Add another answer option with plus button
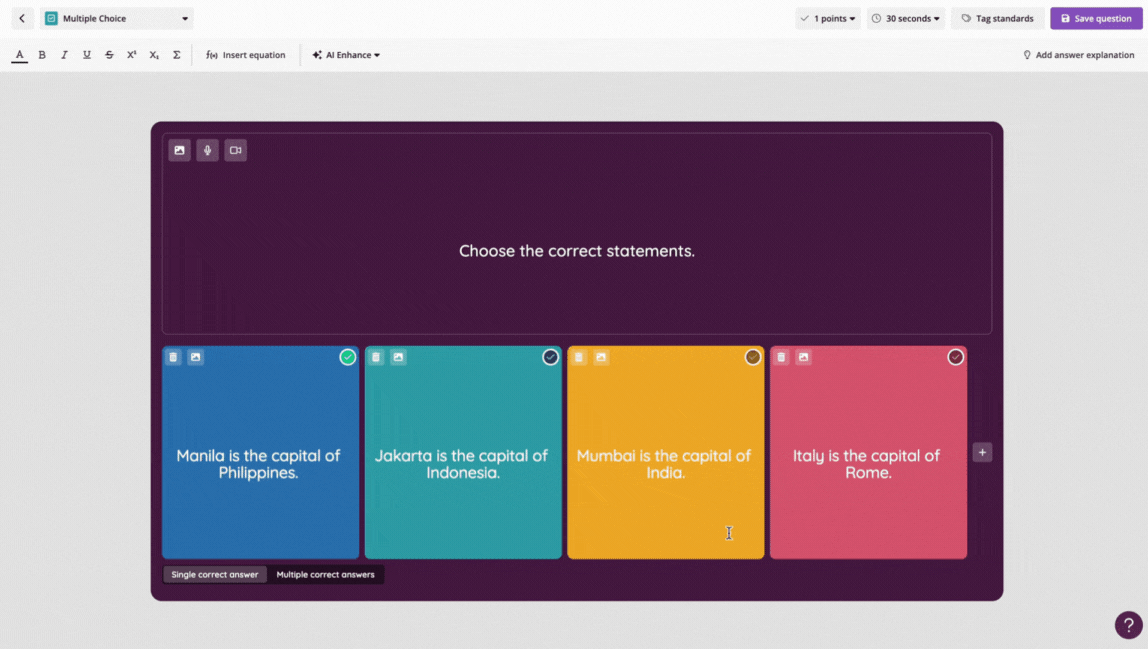The height and width of the screenshot is (649, 1148). tap(983, 452)
